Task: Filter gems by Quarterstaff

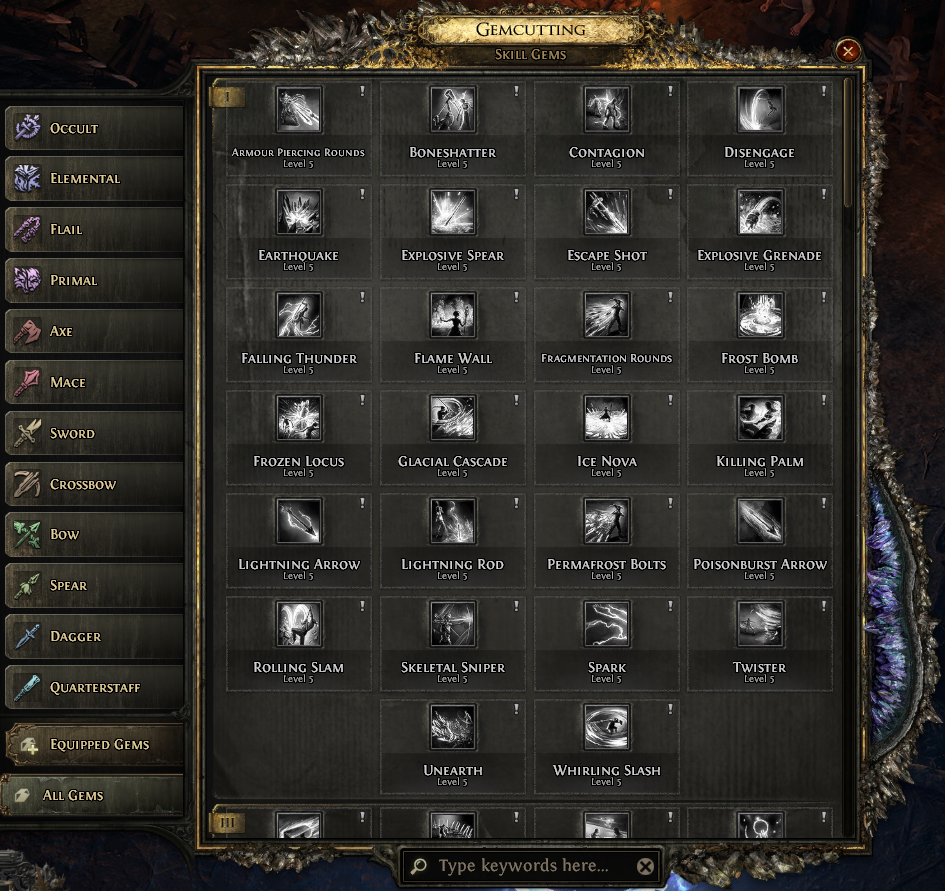Action: click(x=95, y=687)
